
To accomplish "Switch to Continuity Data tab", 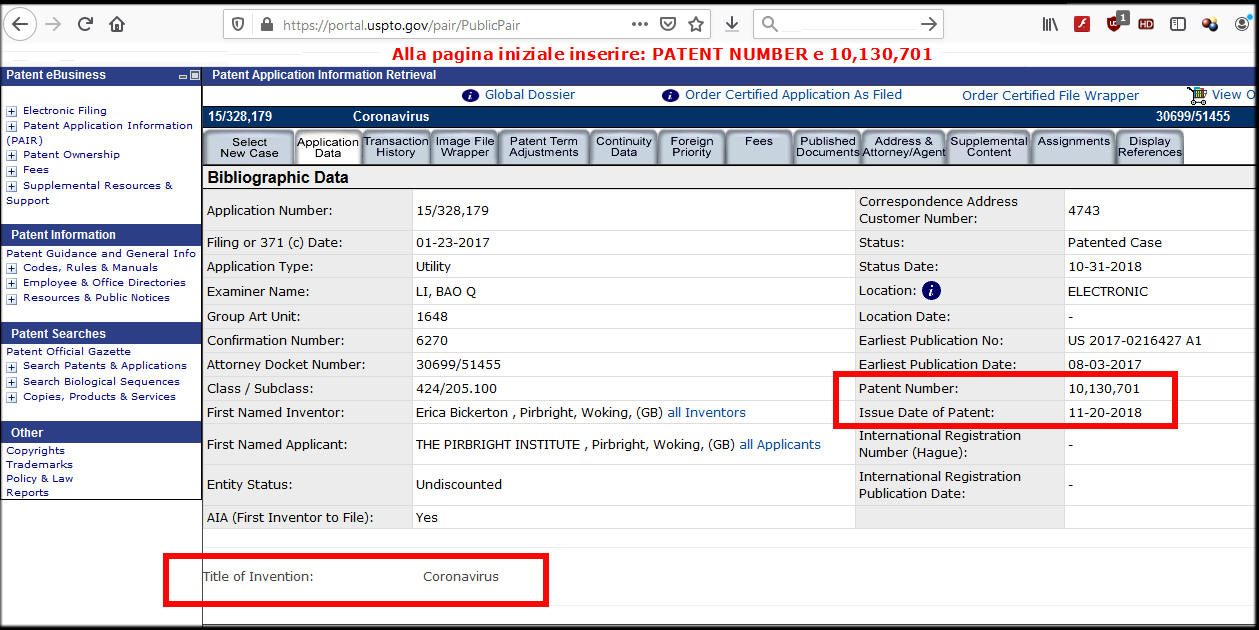I will tap(624, 147).
